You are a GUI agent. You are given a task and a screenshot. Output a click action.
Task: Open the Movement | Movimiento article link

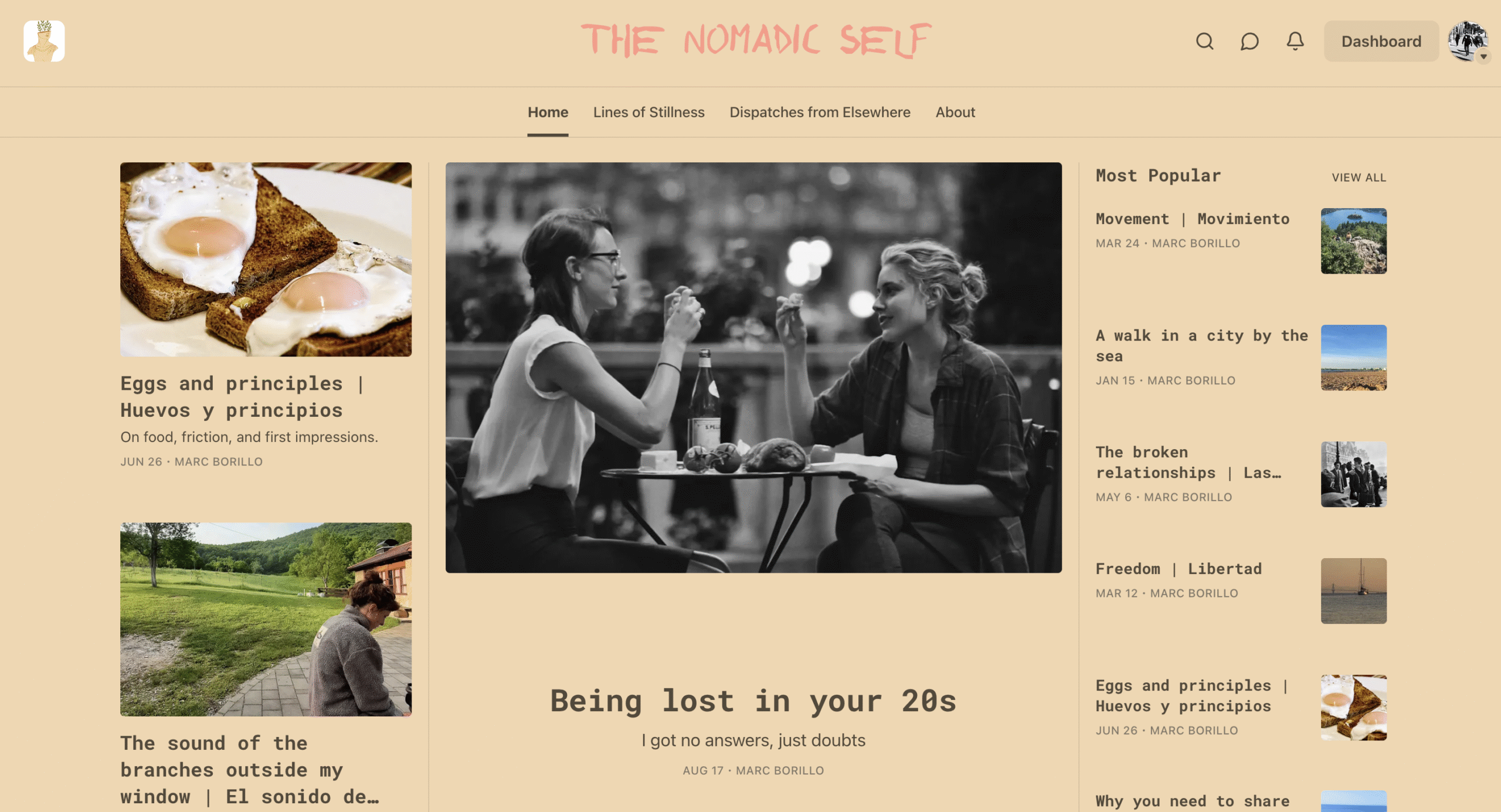point(1193,219)
